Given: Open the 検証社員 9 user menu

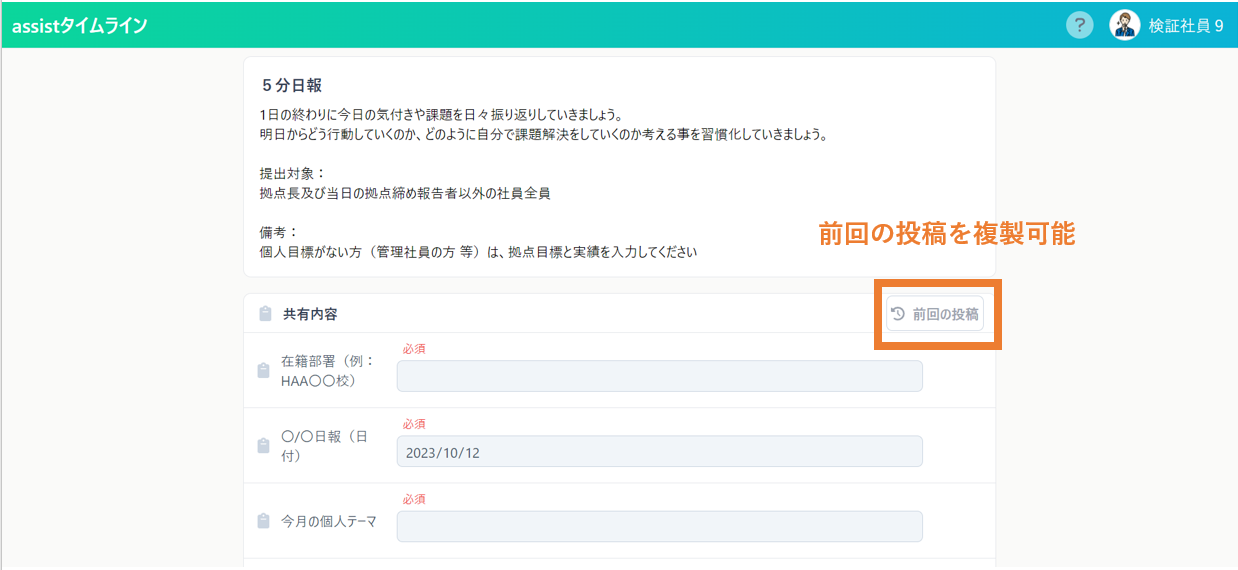Looking at the screenshot, I should click(x=1185, y=26).
